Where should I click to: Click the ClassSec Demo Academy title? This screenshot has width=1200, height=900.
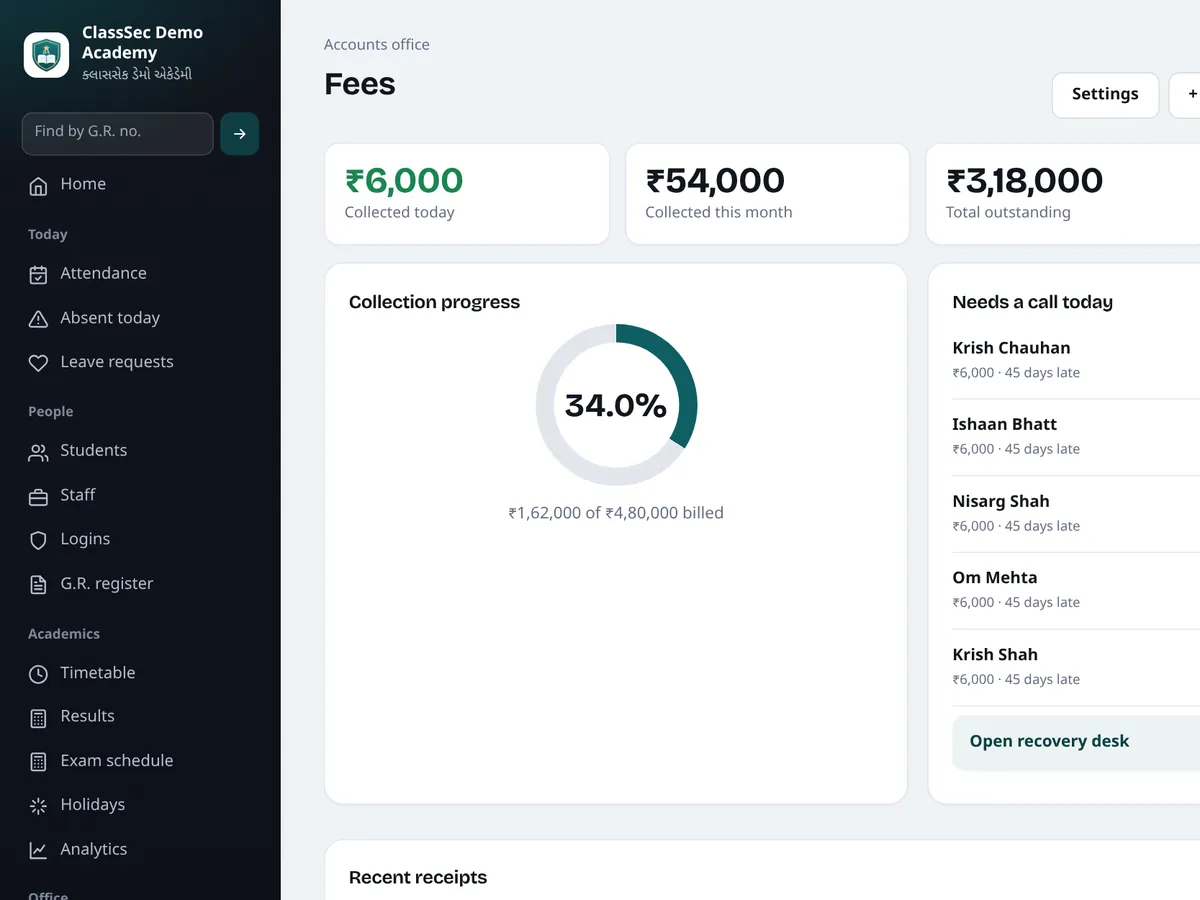142,42
